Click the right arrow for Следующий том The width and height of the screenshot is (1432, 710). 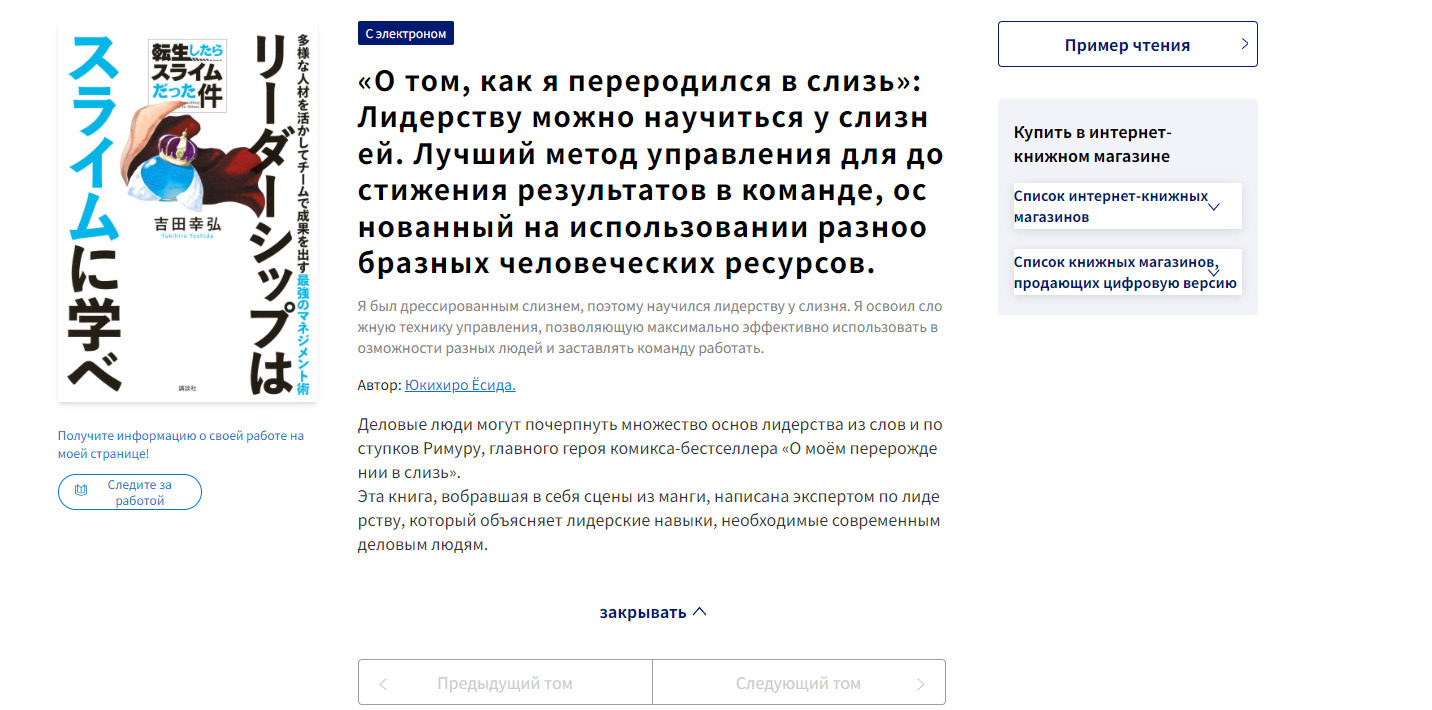point(920,684)
